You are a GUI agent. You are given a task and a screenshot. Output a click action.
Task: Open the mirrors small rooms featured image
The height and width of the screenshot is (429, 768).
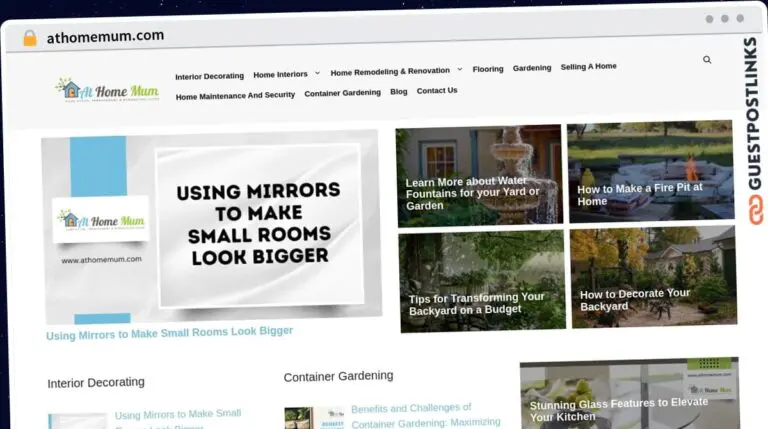(x=211, y=227)
